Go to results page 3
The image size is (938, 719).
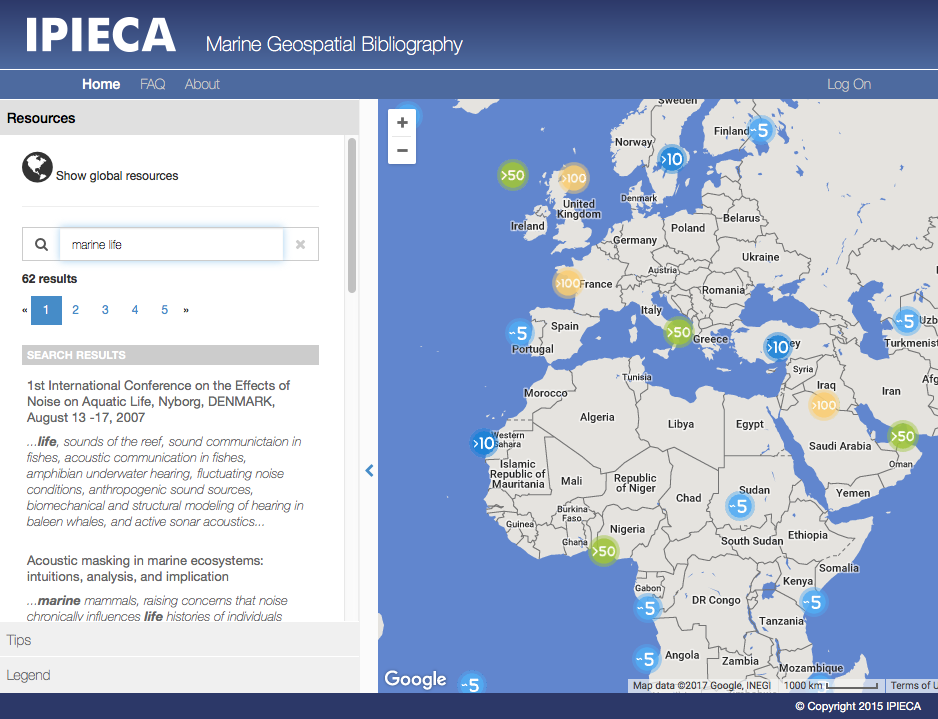[105, 310]
